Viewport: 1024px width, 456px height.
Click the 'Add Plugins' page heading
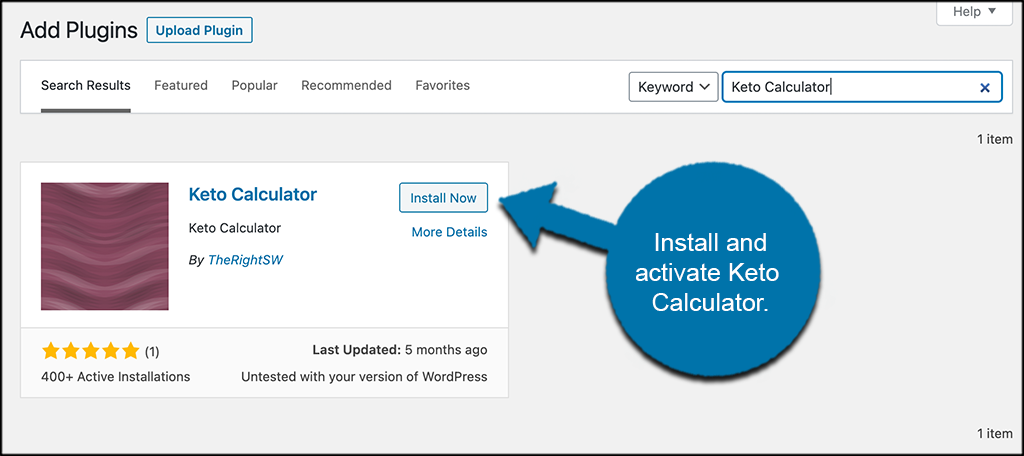tap(79, 30)
